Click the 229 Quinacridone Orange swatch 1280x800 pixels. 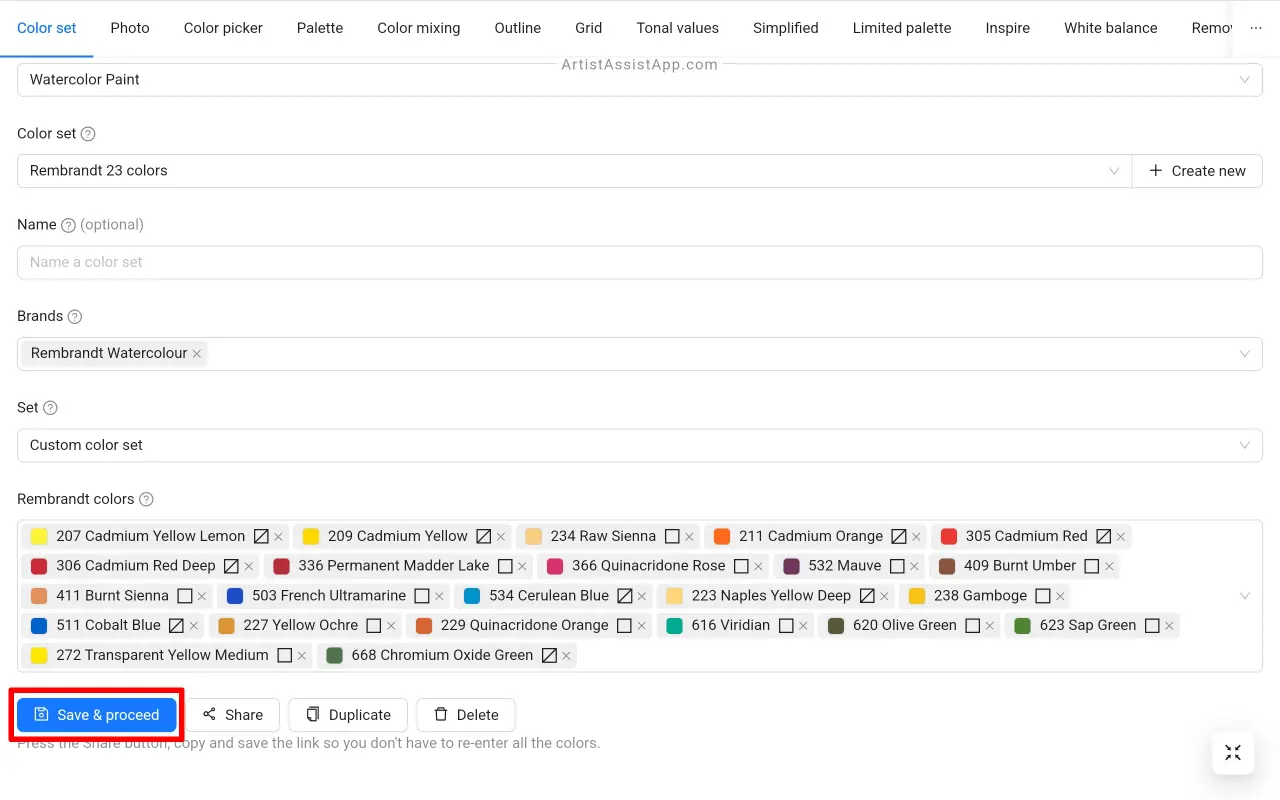click(x=424, y=626)
